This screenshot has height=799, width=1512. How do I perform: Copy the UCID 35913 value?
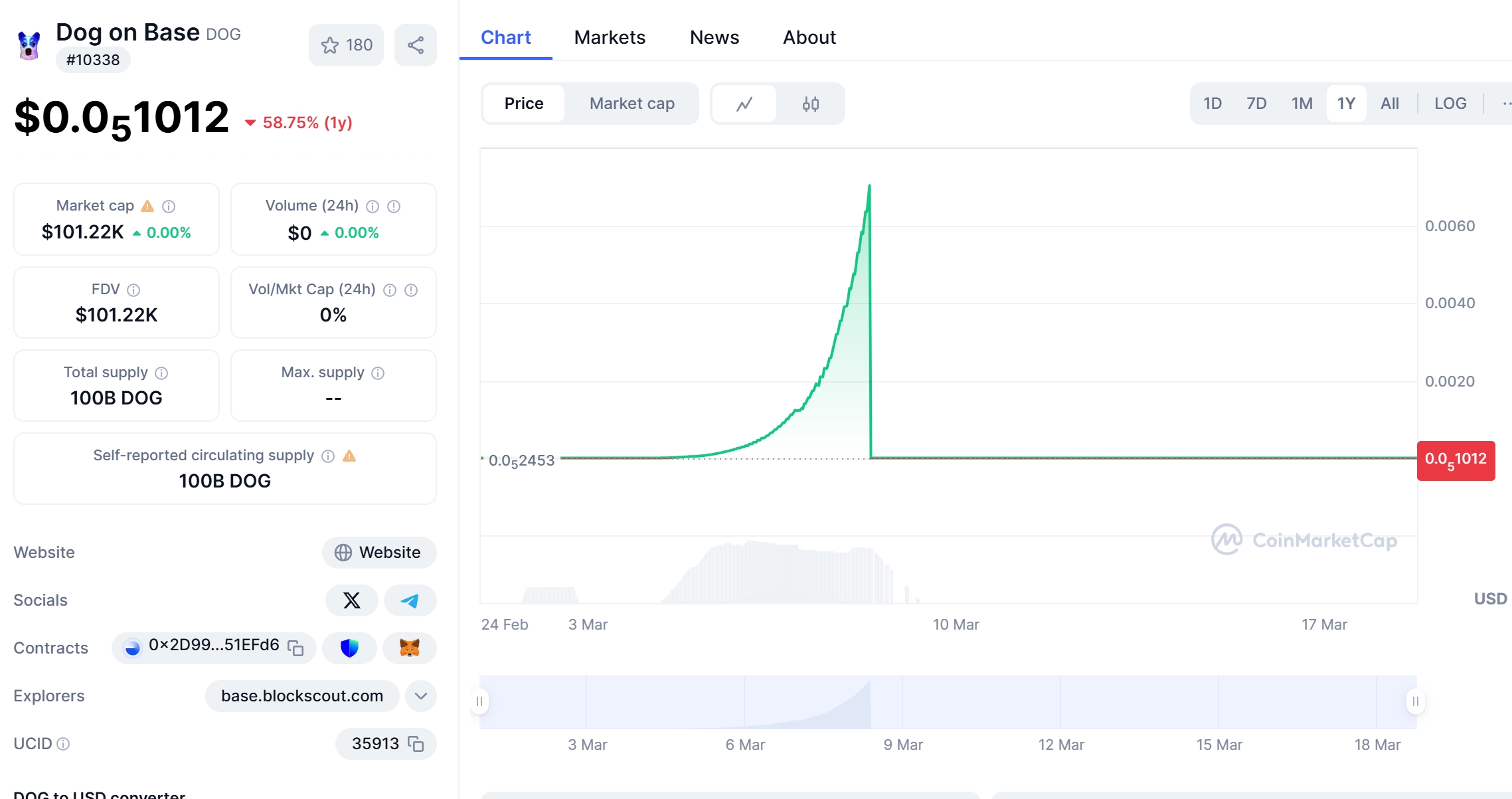[x=416, y=744]
